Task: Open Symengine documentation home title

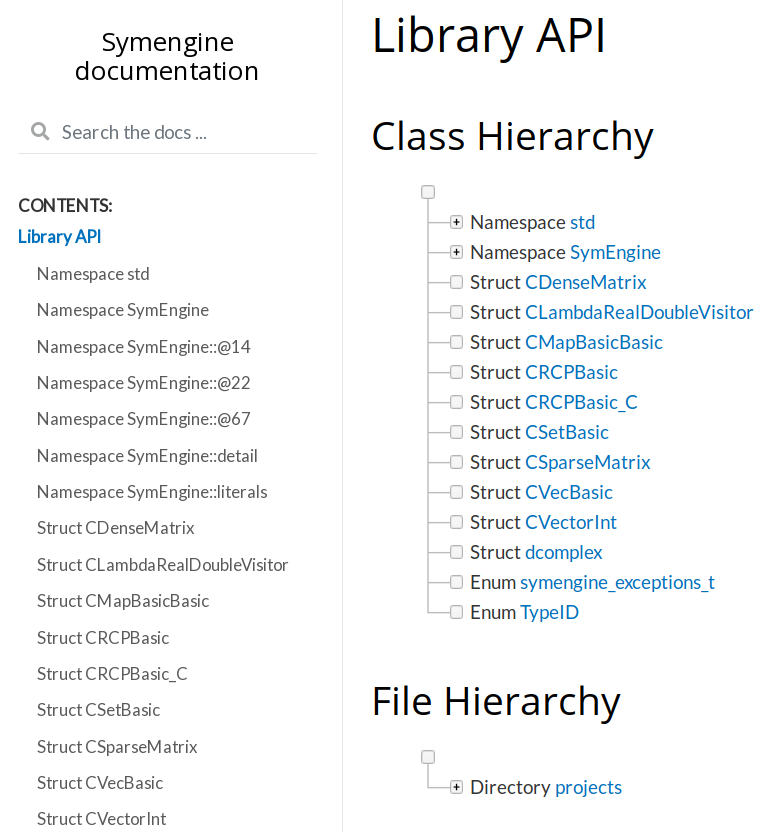Action: pyautogui.click(x=167, y=56)
